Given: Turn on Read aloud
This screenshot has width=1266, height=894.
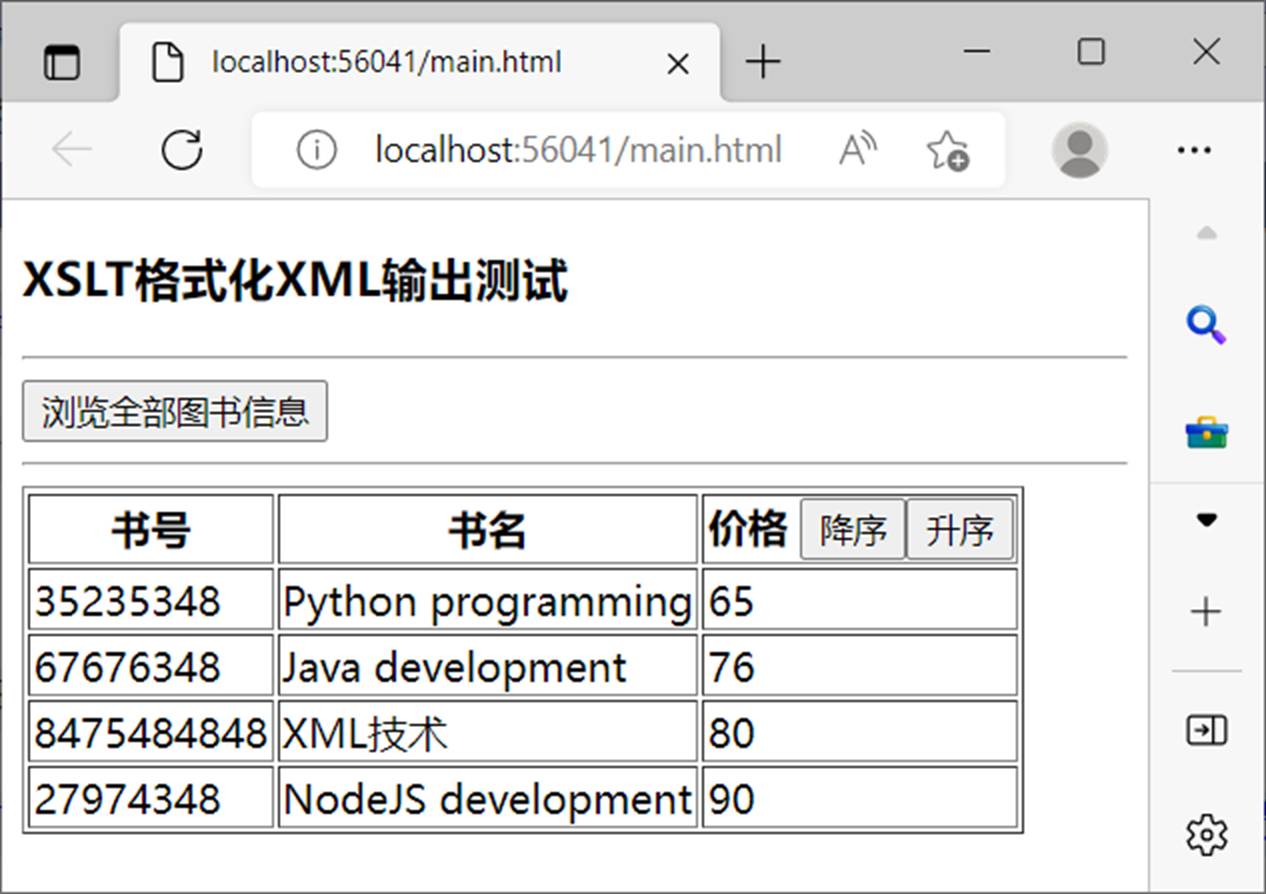Looking at the screenshot, I should [x=857, y=150].
